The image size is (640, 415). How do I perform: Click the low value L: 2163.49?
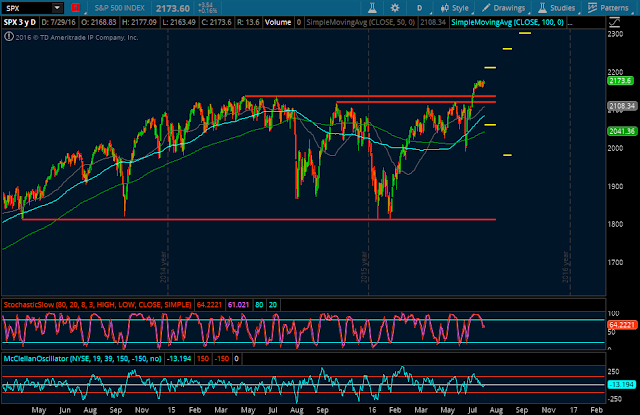click(179, 22)
